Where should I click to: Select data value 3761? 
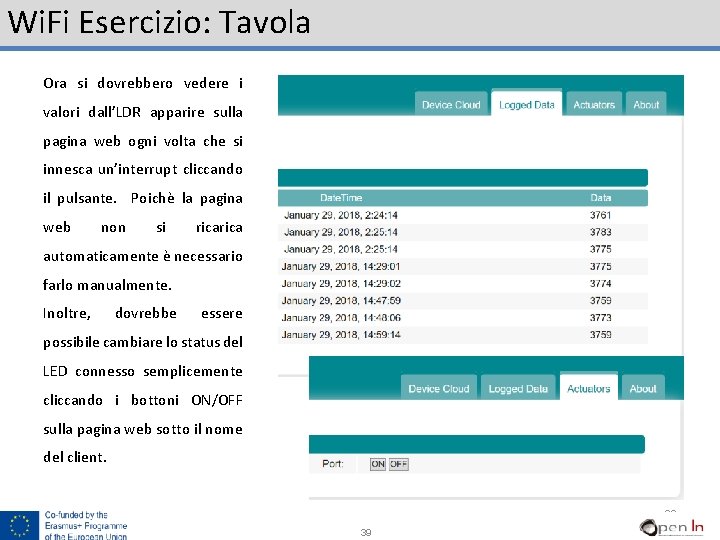click(601, 215)
